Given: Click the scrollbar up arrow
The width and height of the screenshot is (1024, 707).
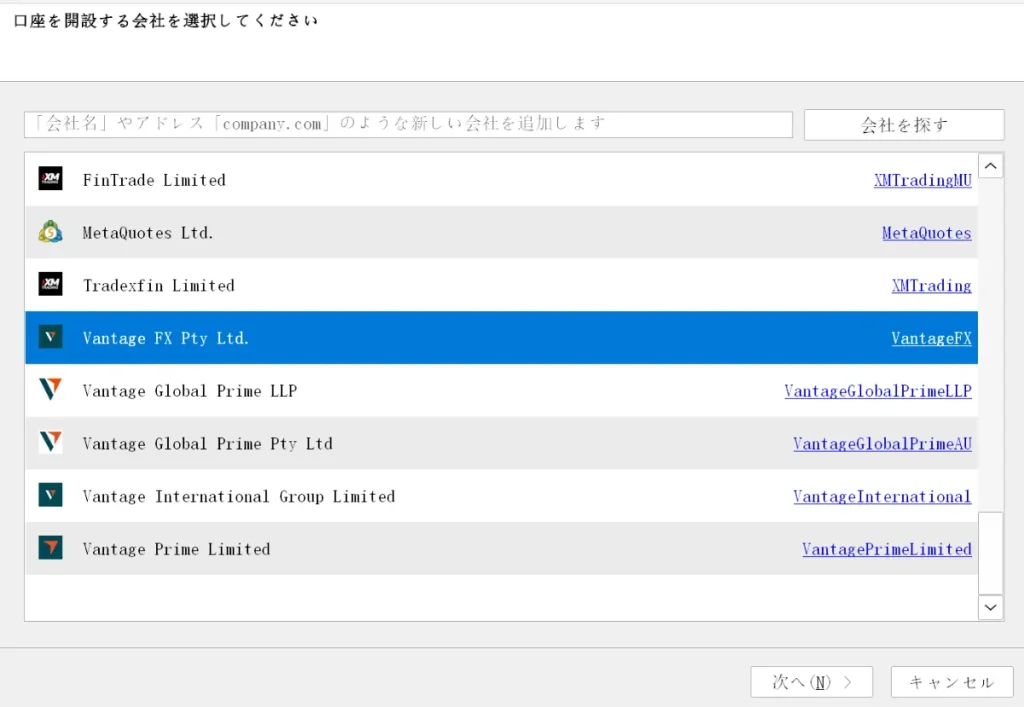Looking at the screenshot, I should coord(990,165).
